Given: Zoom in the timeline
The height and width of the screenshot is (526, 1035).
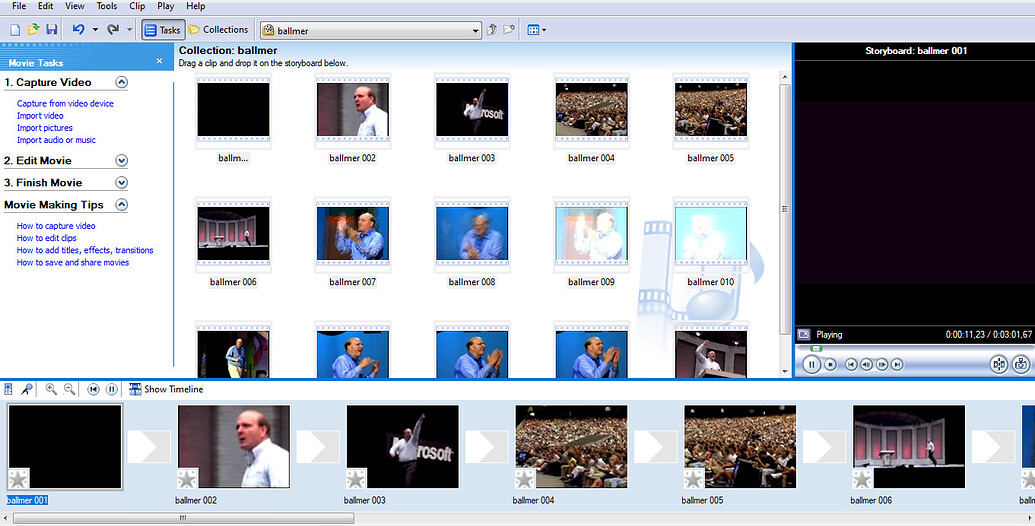Looking at the screenshot, I should [x=51, y=389].
